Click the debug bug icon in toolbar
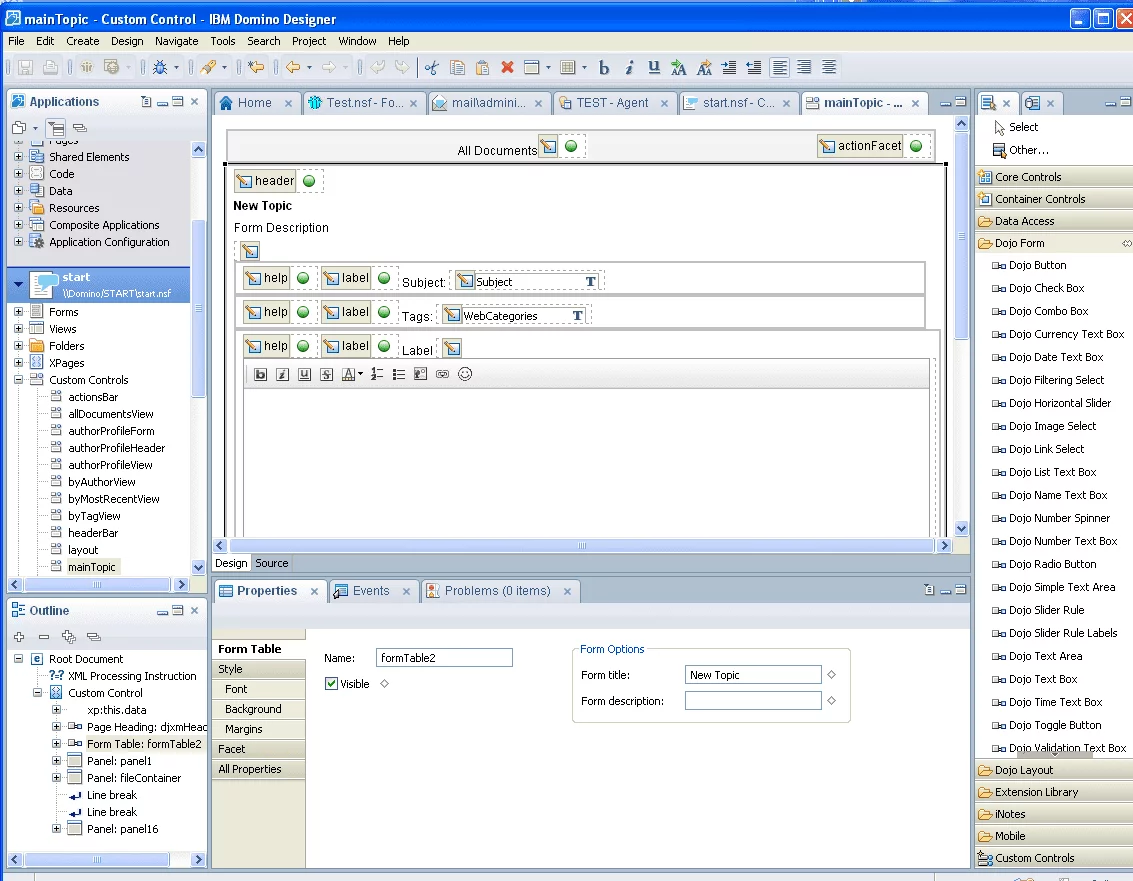This screenshot has height=881, width=1133. [x=159, y=68]
